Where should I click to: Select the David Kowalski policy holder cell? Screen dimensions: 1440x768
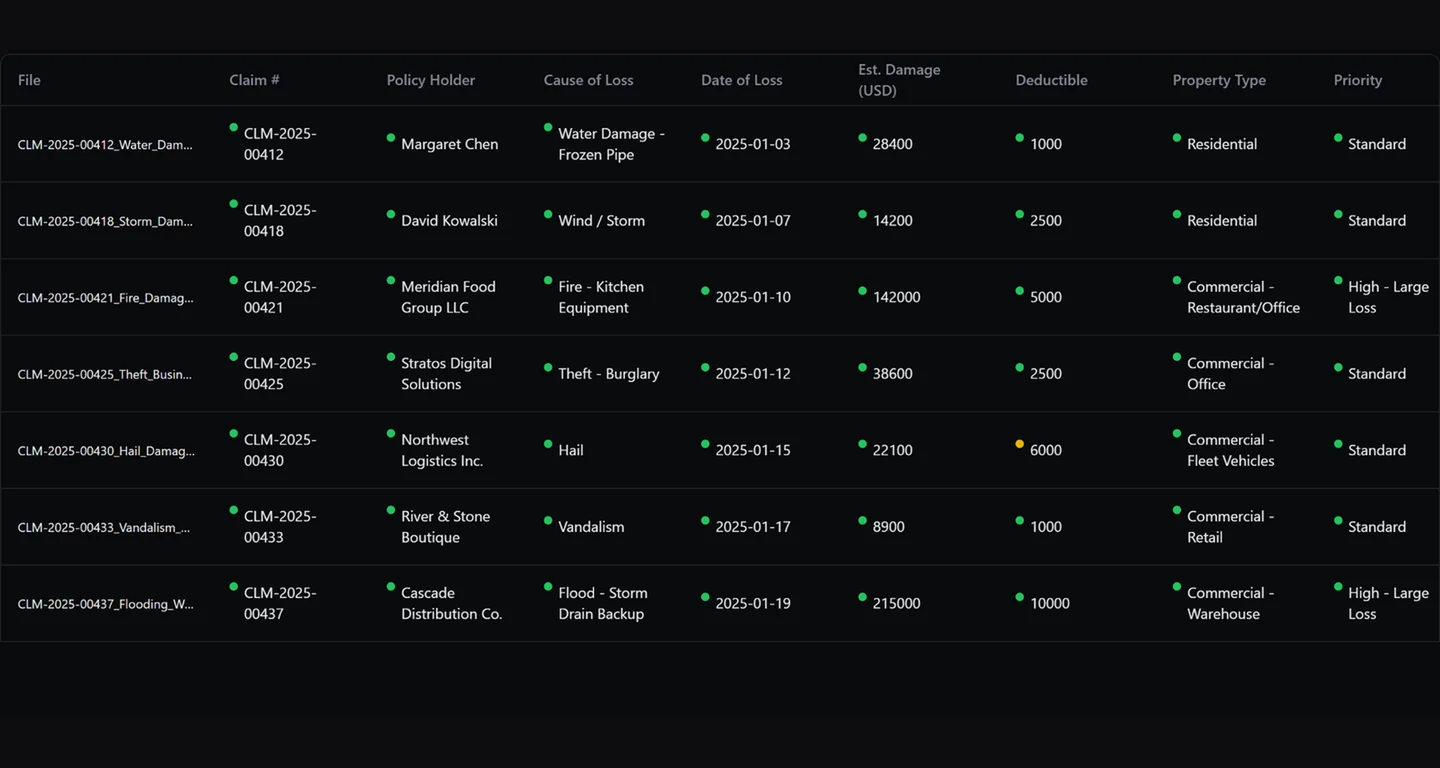450,220
